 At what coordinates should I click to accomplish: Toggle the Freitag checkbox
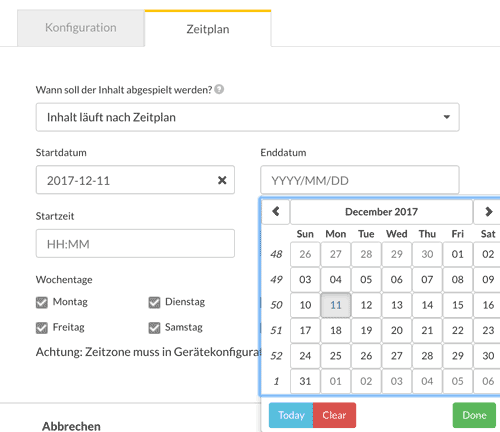[x=42, y=328]
